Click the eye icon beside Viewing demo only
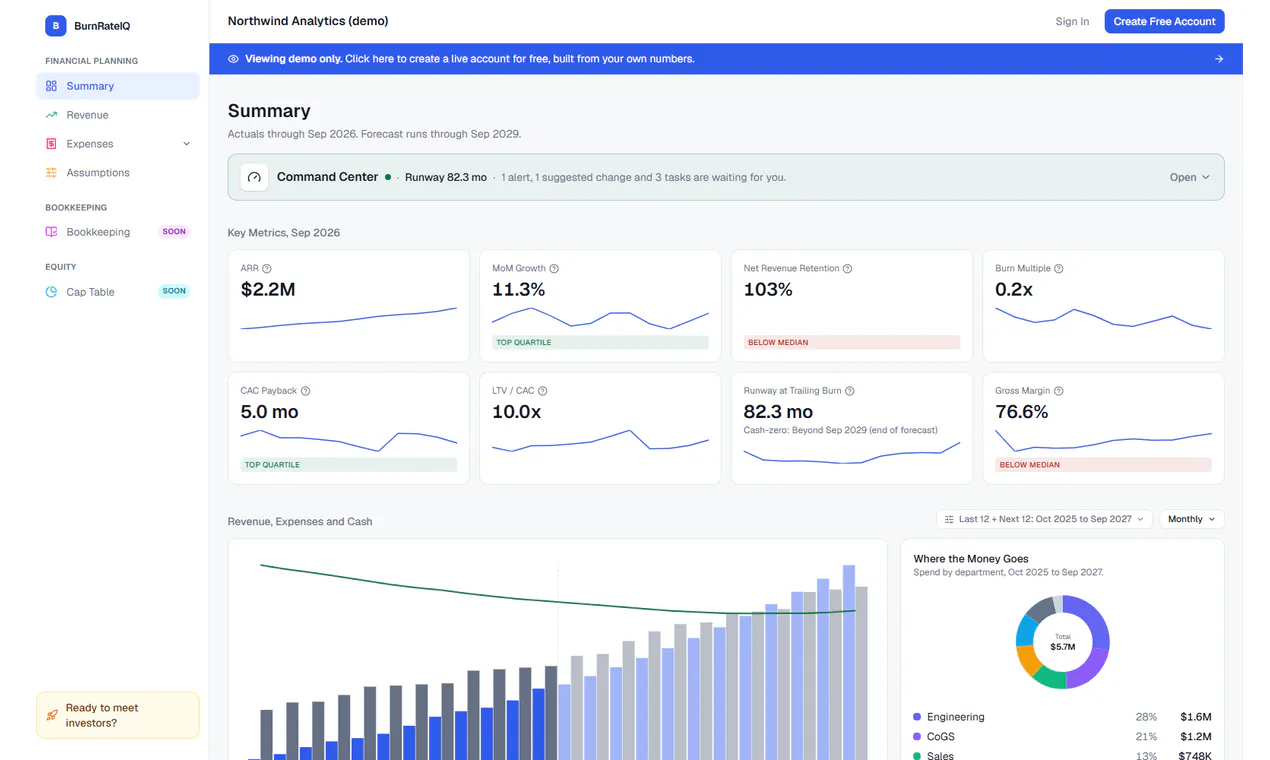 pyautogui.click(x=233, y=59)
